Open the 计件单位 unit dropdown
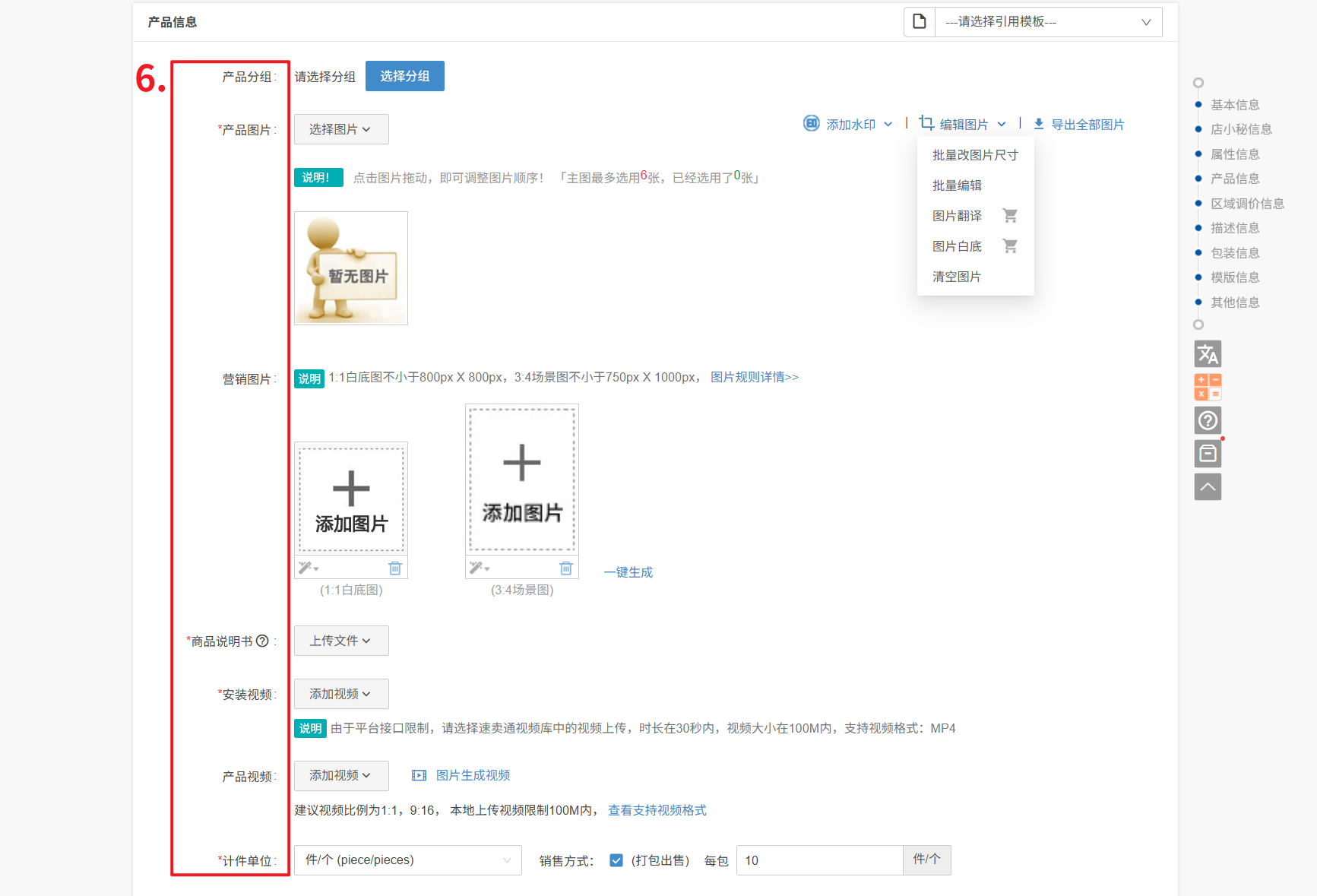Screen dimensions: 1317x896 click(407, 860)
